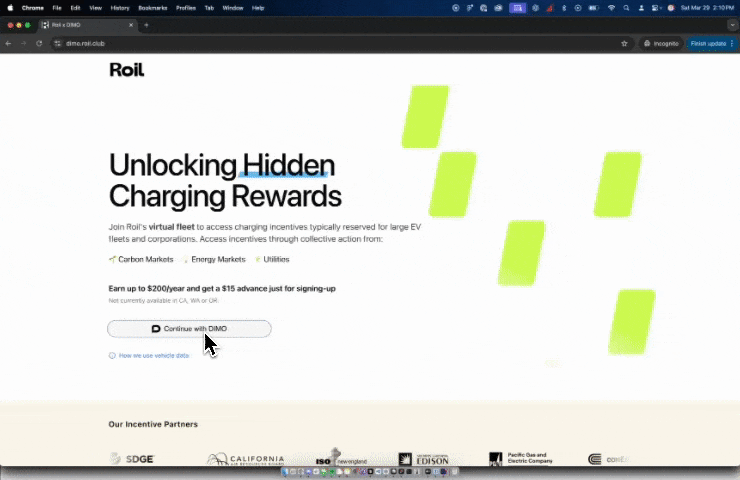
Task: Click the browser forward arrow
Action: pyautogui.click(x=23, y=43)
